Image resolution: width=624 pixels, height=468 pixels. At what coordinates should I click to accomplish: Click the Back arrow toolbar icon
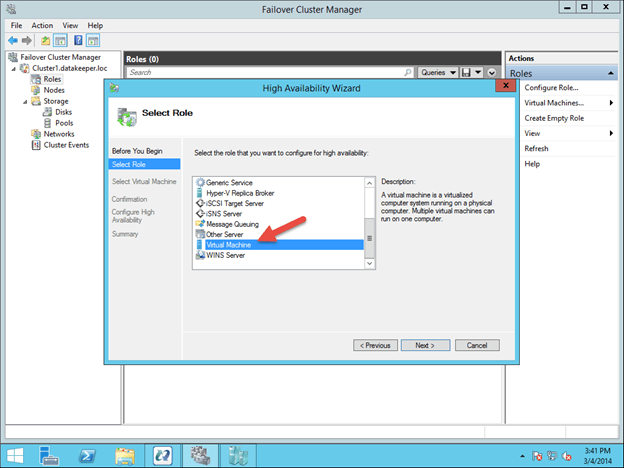pyautogui.click(x=11, y=40)
